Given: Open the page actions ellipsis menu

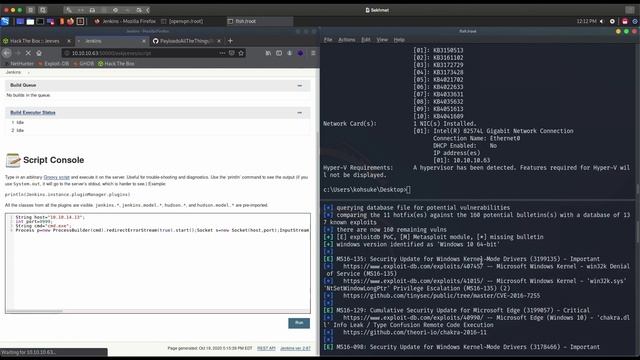Looking at the screenshot, I should 222,53.
